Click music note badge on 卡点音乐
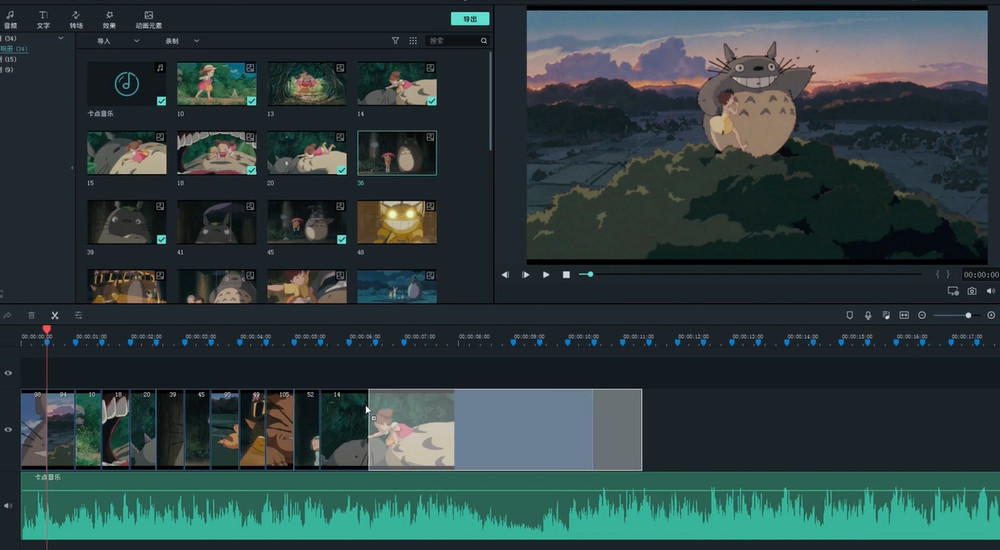This screenshot has height=550, width=1000. click(x=160, y=68)
